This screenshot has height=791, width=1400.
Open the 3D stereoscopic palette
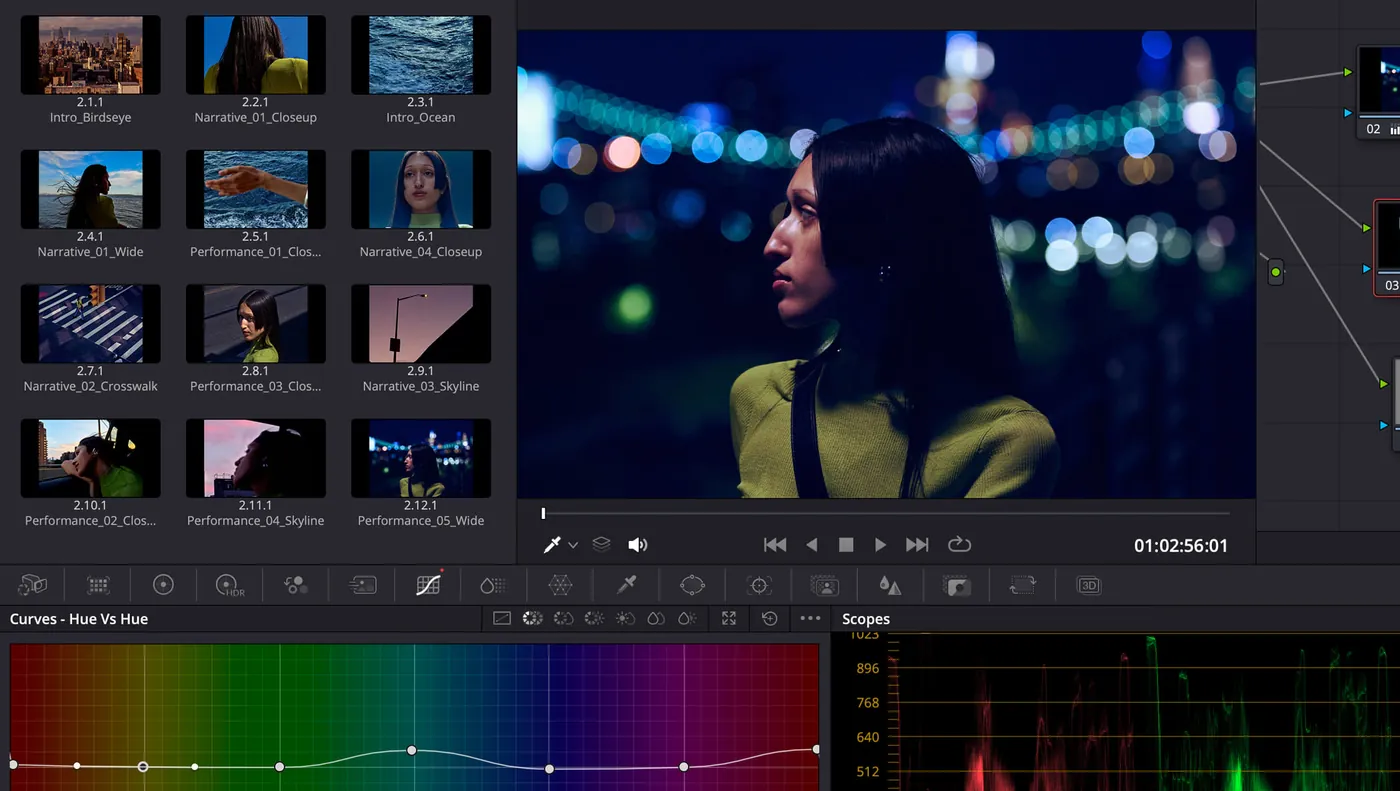pos(1088,585)
